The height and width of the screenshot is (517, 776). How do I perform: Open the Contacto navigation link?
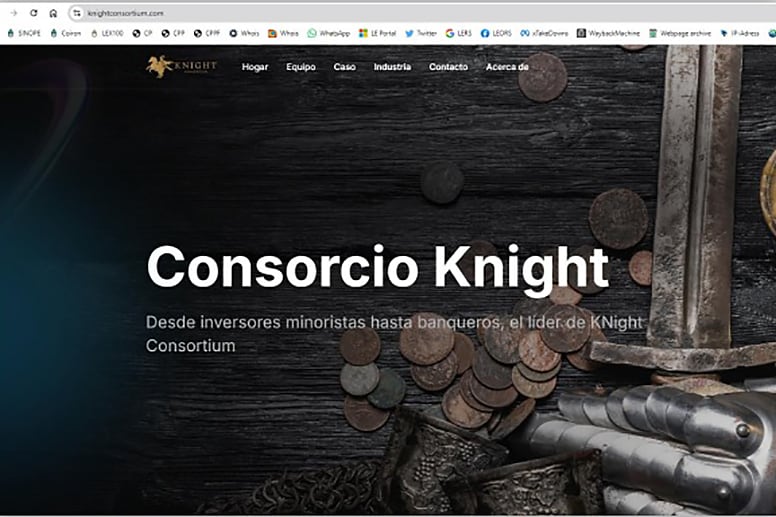tap(448, 67)
